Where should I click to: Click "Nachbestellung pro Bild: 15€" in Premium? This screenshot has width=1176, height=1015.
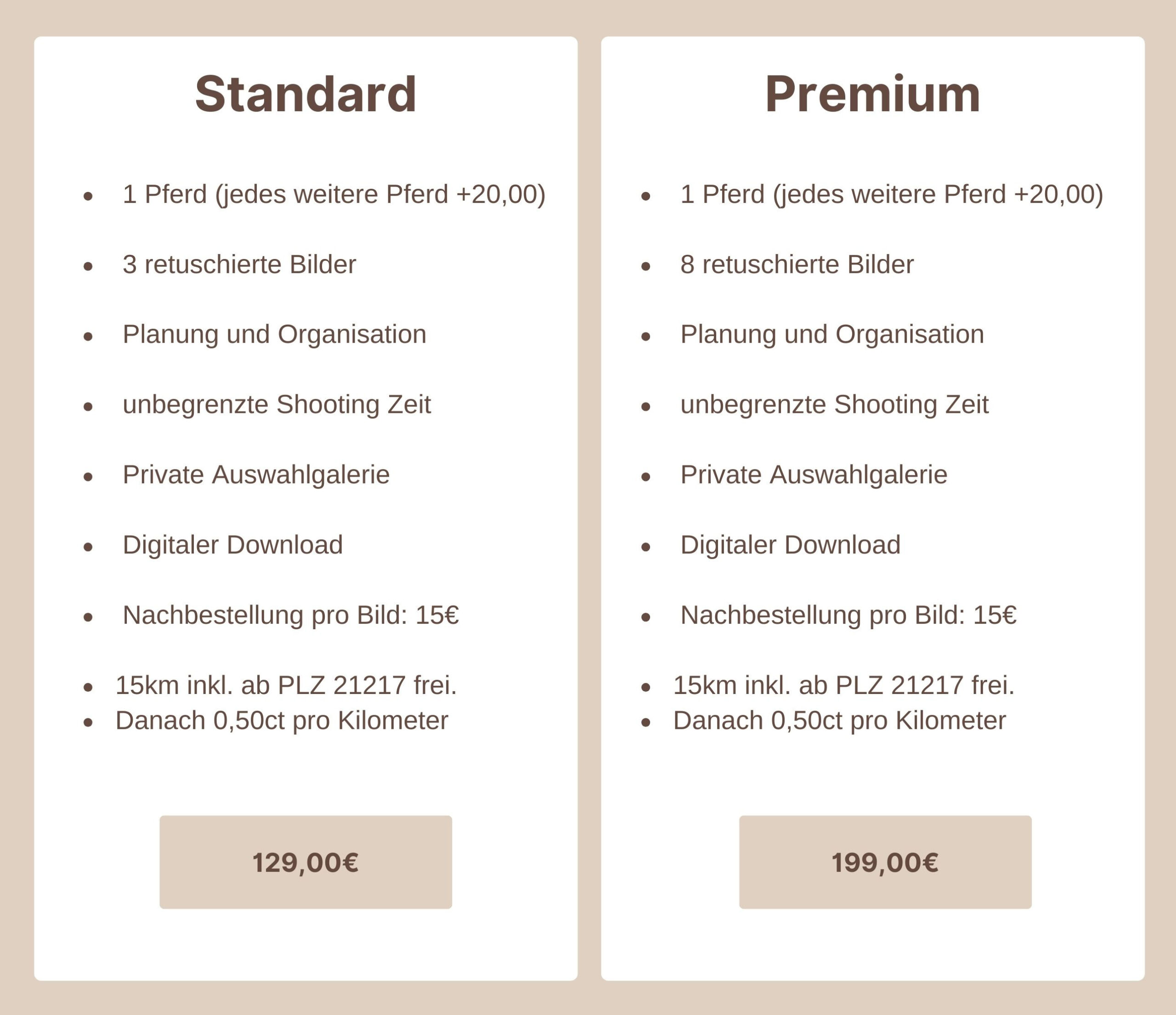pos(848,615)
